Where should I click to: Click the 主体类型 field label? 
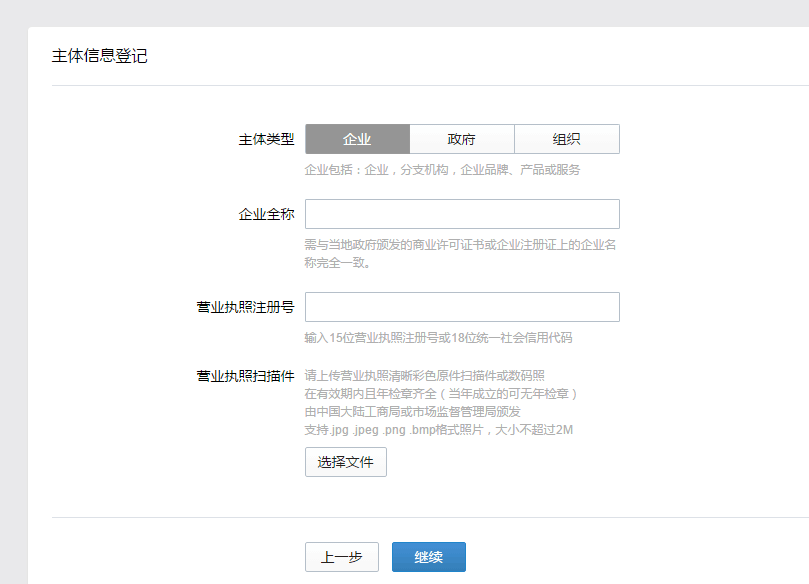coord(266,140)
